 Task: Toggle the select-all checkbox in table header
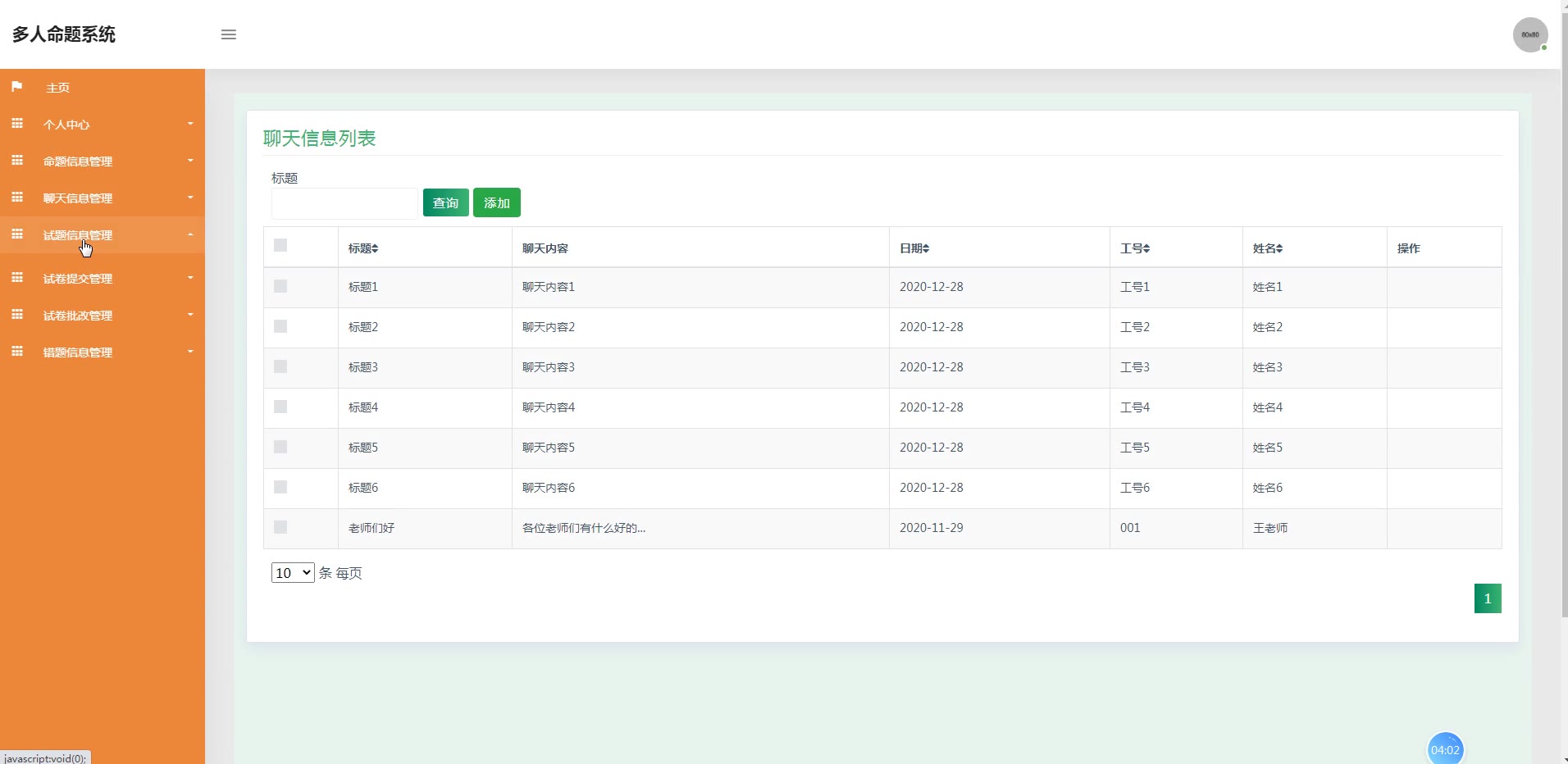pos(280,245)
